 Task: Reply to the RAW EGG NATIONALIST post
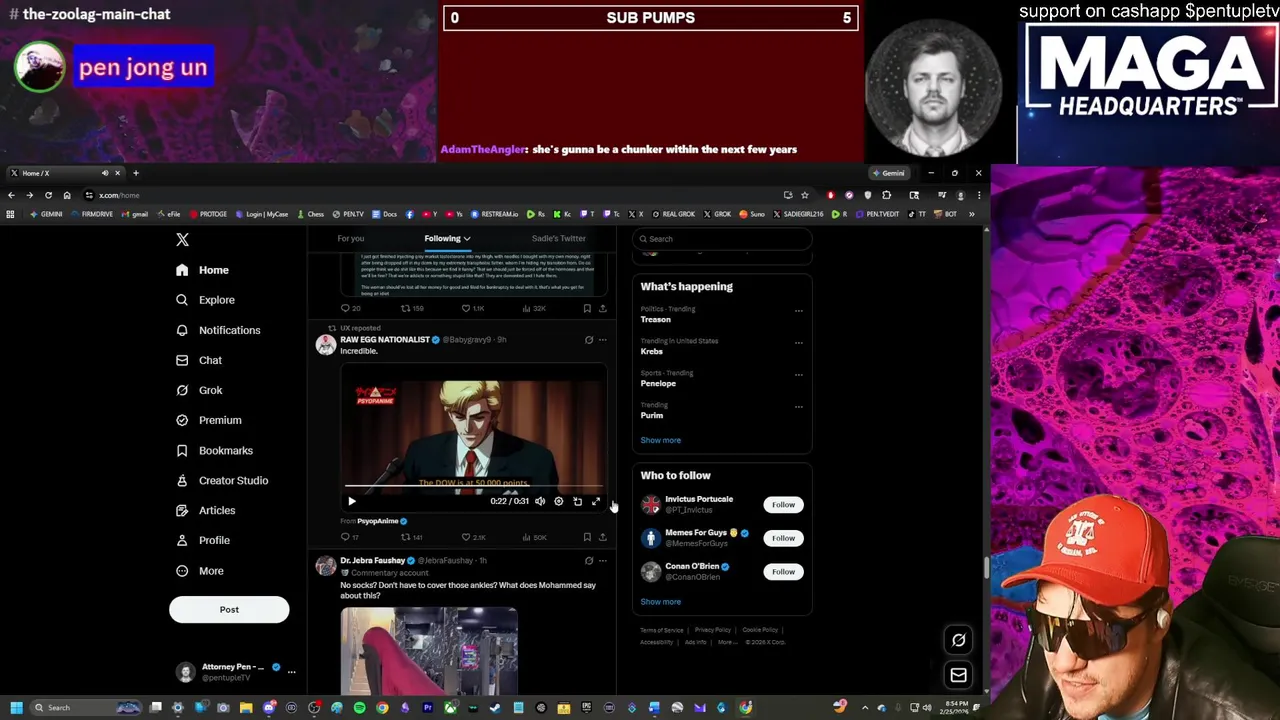coord(350,538)
